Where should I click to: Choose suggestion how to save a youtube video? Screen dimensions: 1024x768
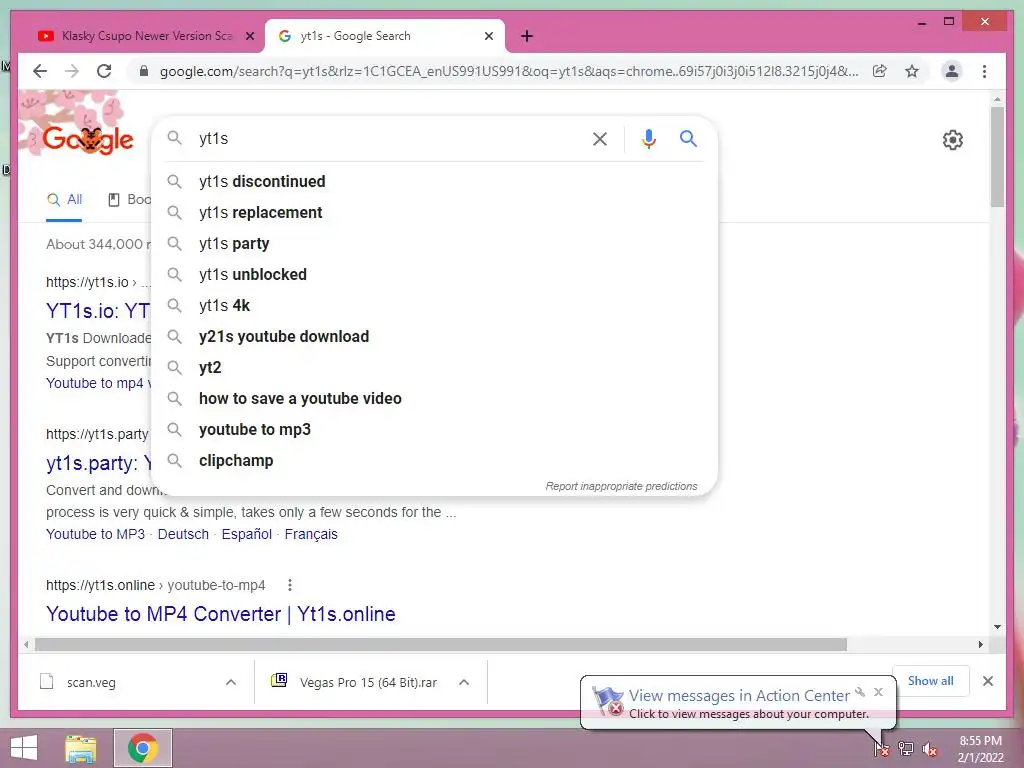[434, 398]
